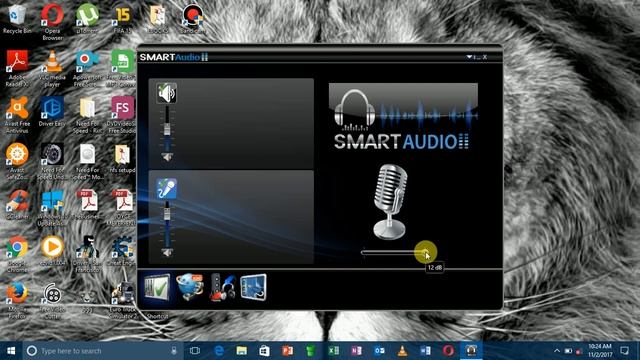Select the Free Video Cutter shortcut
The image size is (640, 360).
tap(52, 300)
